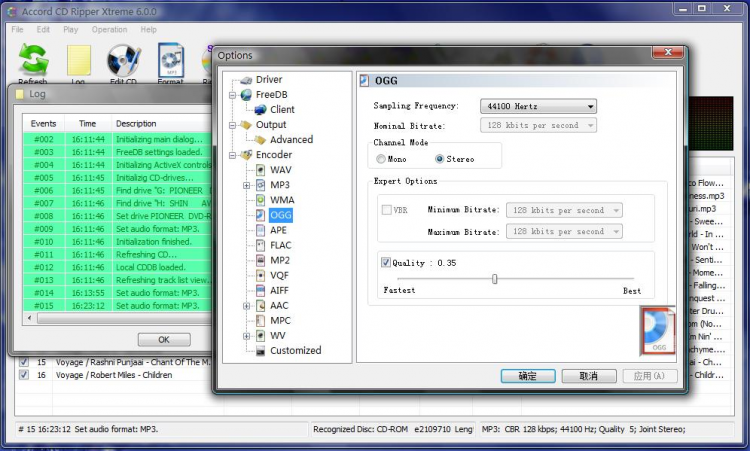Open the Minimum Bitrate dropdown
This screenshot has width=750, height=451.
(564, 210)
